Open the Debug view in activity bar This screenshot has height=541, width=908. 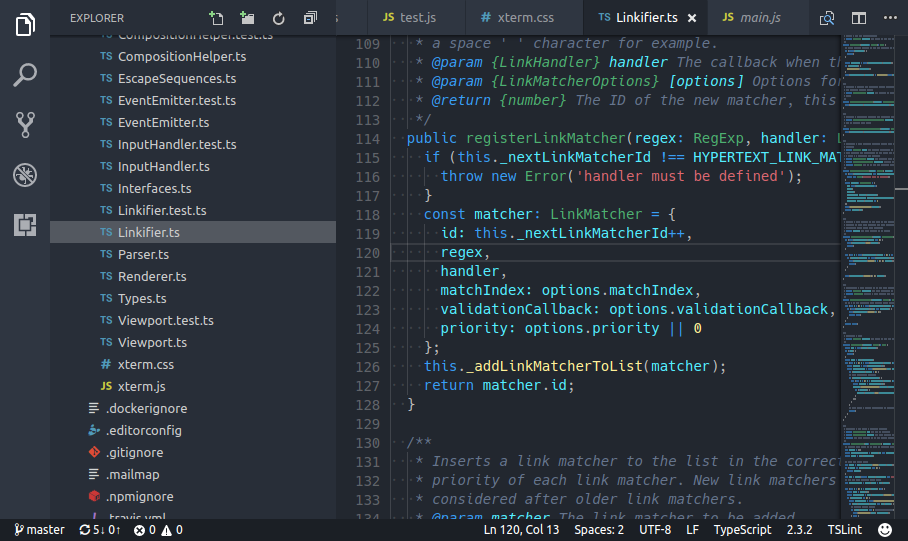tap(25, 174)
